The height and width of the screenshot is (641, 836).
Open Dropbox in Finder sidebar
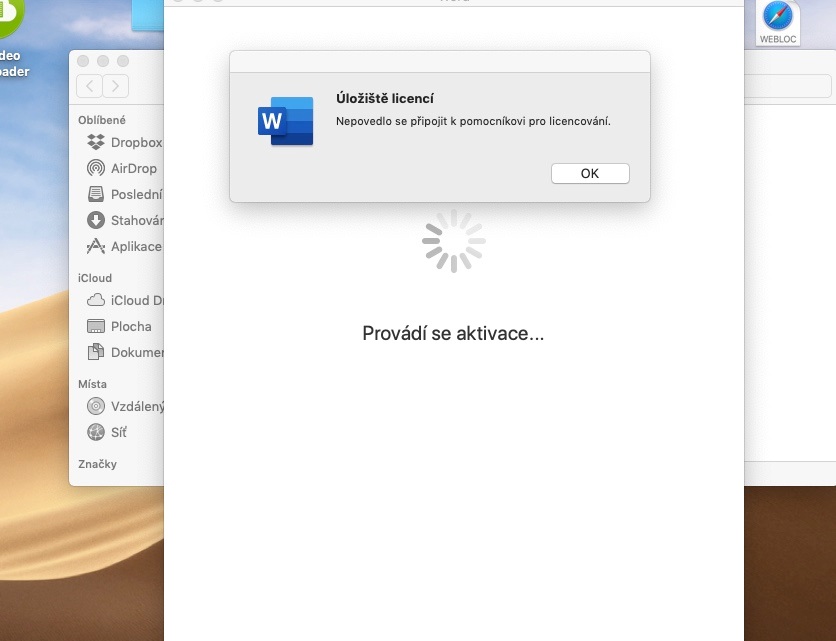pyautogui.click(x=124, y=142)
